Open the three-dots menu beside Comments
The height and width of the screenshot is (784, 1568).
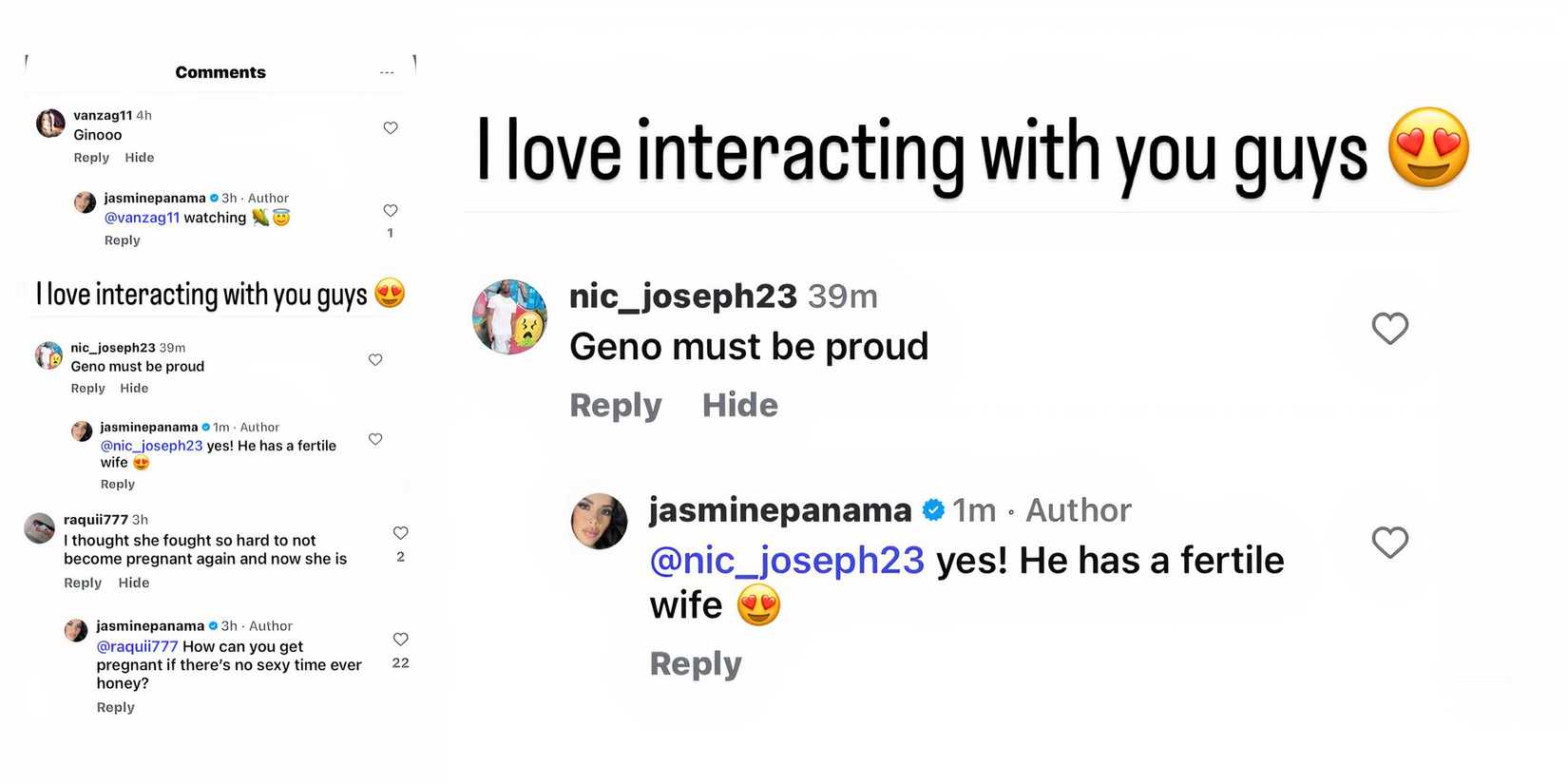387,72
